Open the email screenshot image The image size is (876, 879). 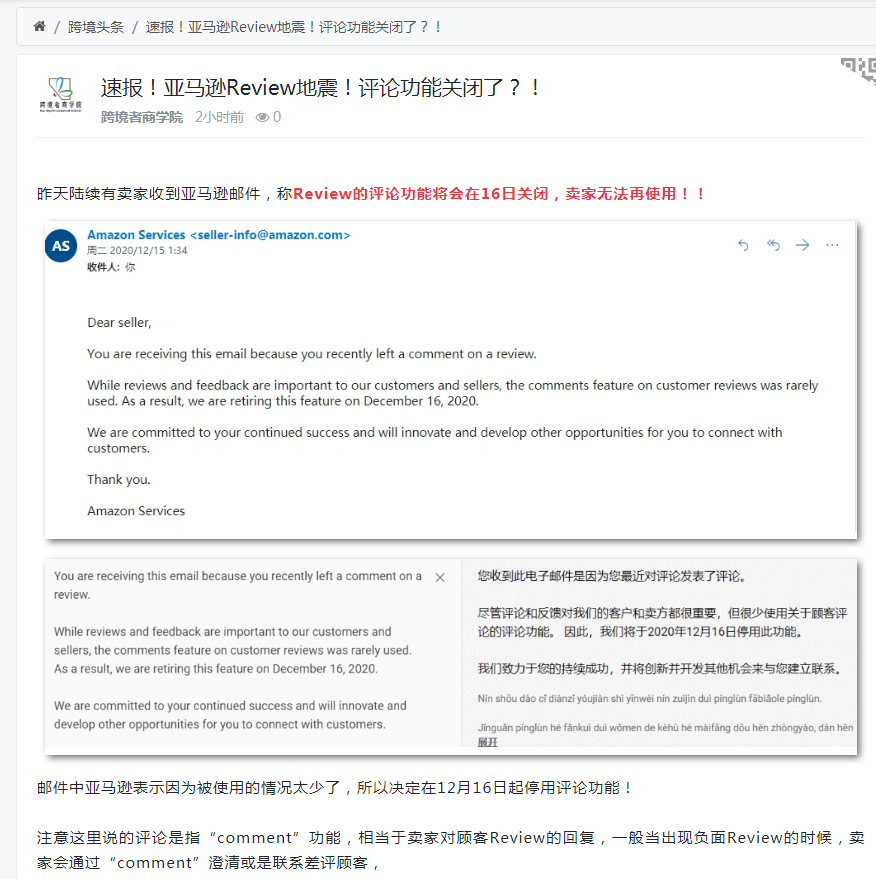[451, 380]
